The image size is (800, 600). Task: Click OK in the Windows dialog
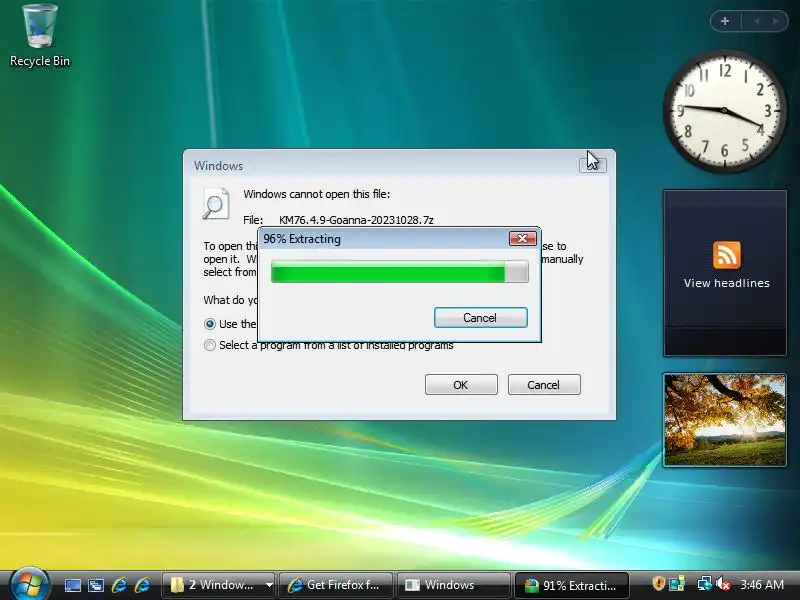point(461,385)
